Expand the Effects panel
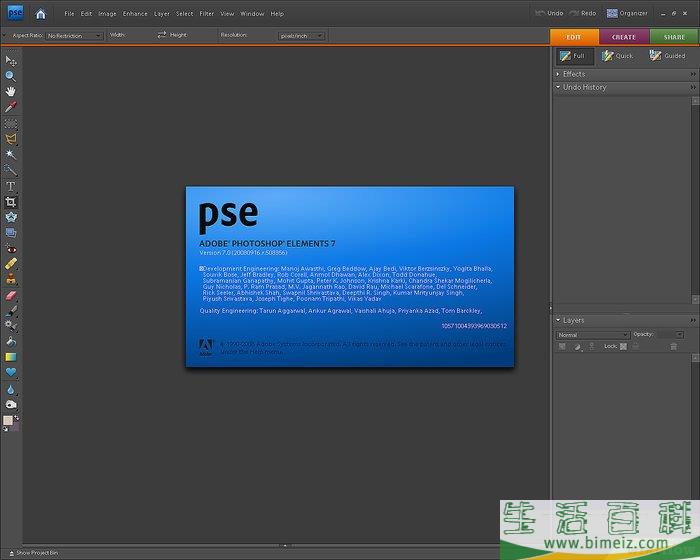 coord(558,74)
